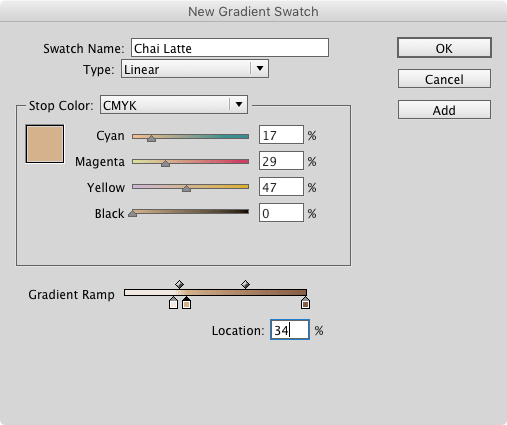The height and width of the screenshot is (425, 507).
Task: Click the second midpoint diamond above ramp
Action: (x=246, y=284)
